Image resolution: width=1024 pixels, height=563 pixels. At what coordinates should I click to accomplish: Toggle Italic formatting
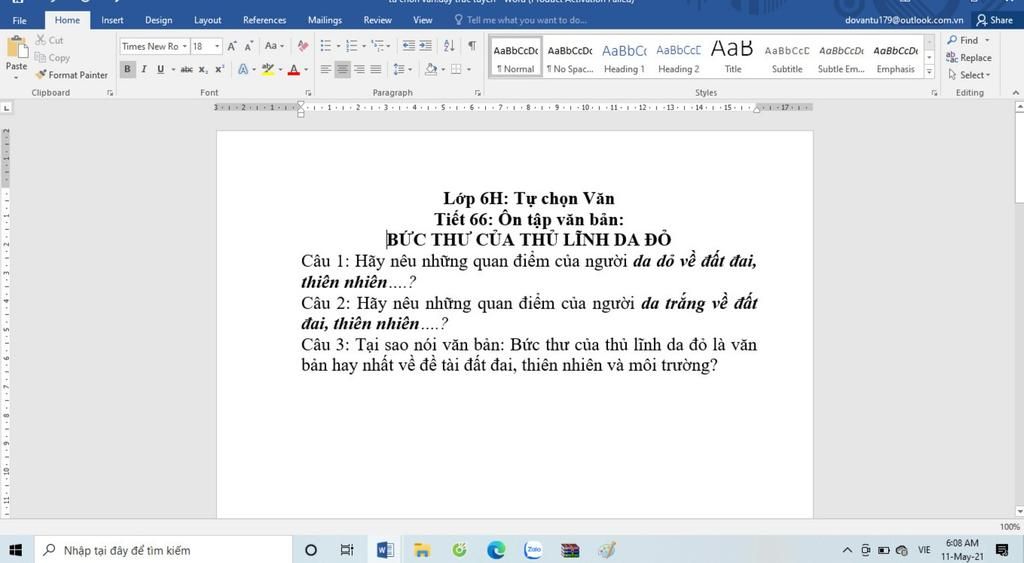click(144, 69)
